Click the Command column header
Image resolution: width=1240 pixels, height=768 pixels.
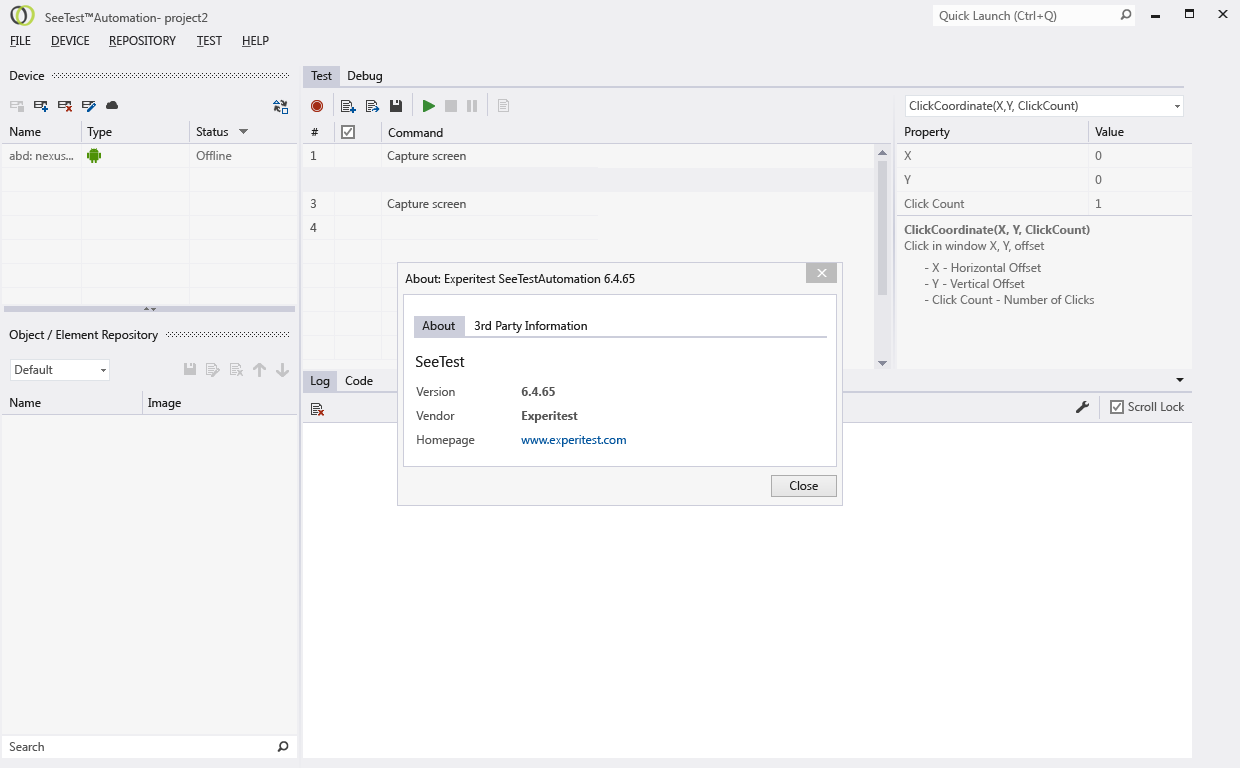pyautogui.click(x=416, y=132)
